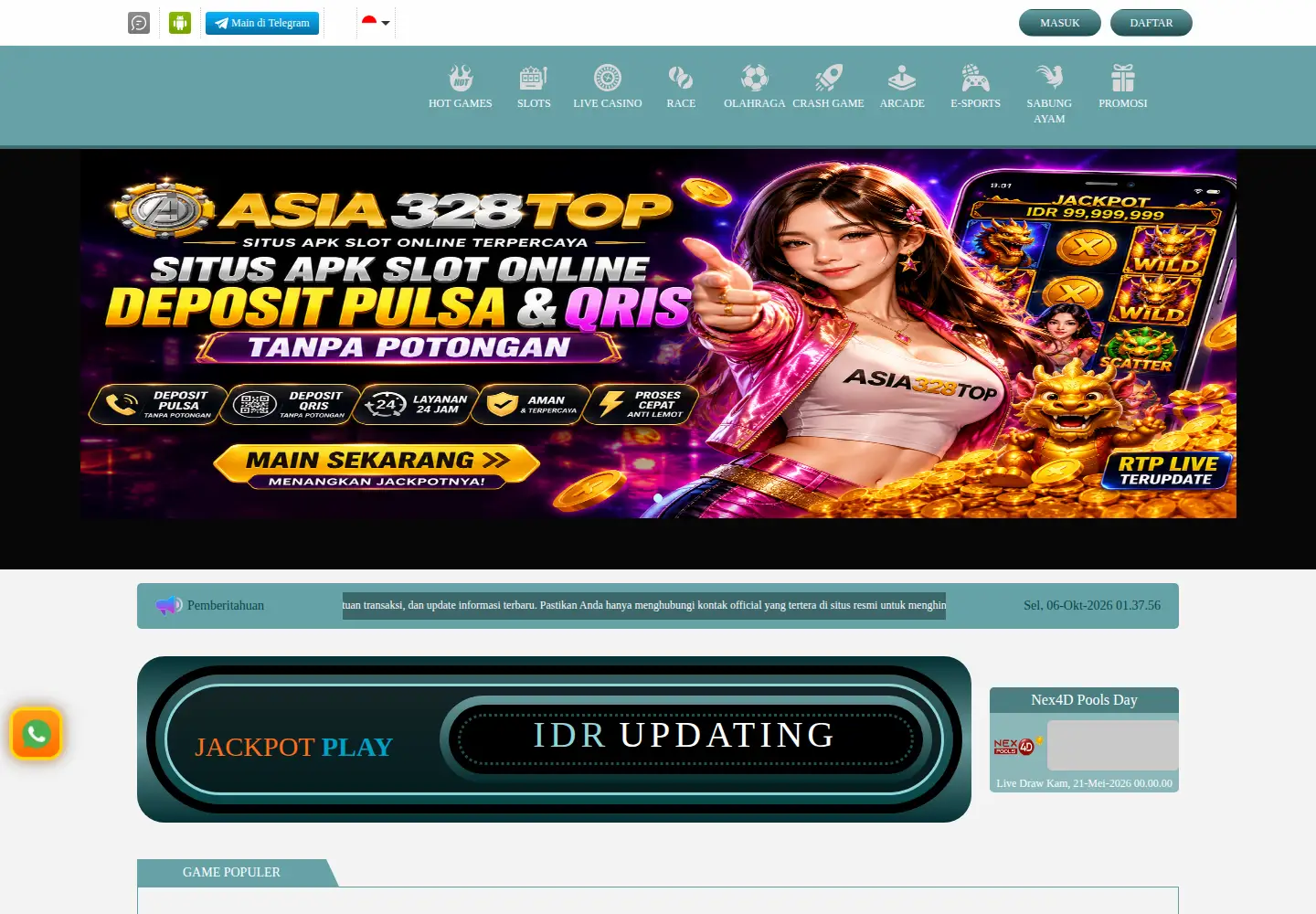Select the CRASH GAME menu label

click(x=828, y=103)
